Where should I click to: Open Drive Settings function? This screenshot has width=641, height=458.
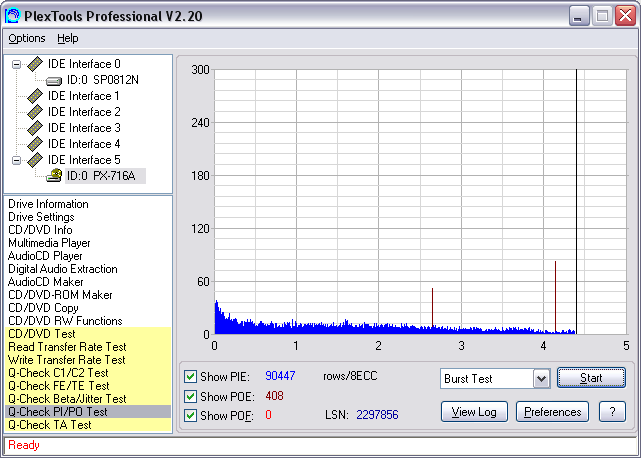point(41,217)
